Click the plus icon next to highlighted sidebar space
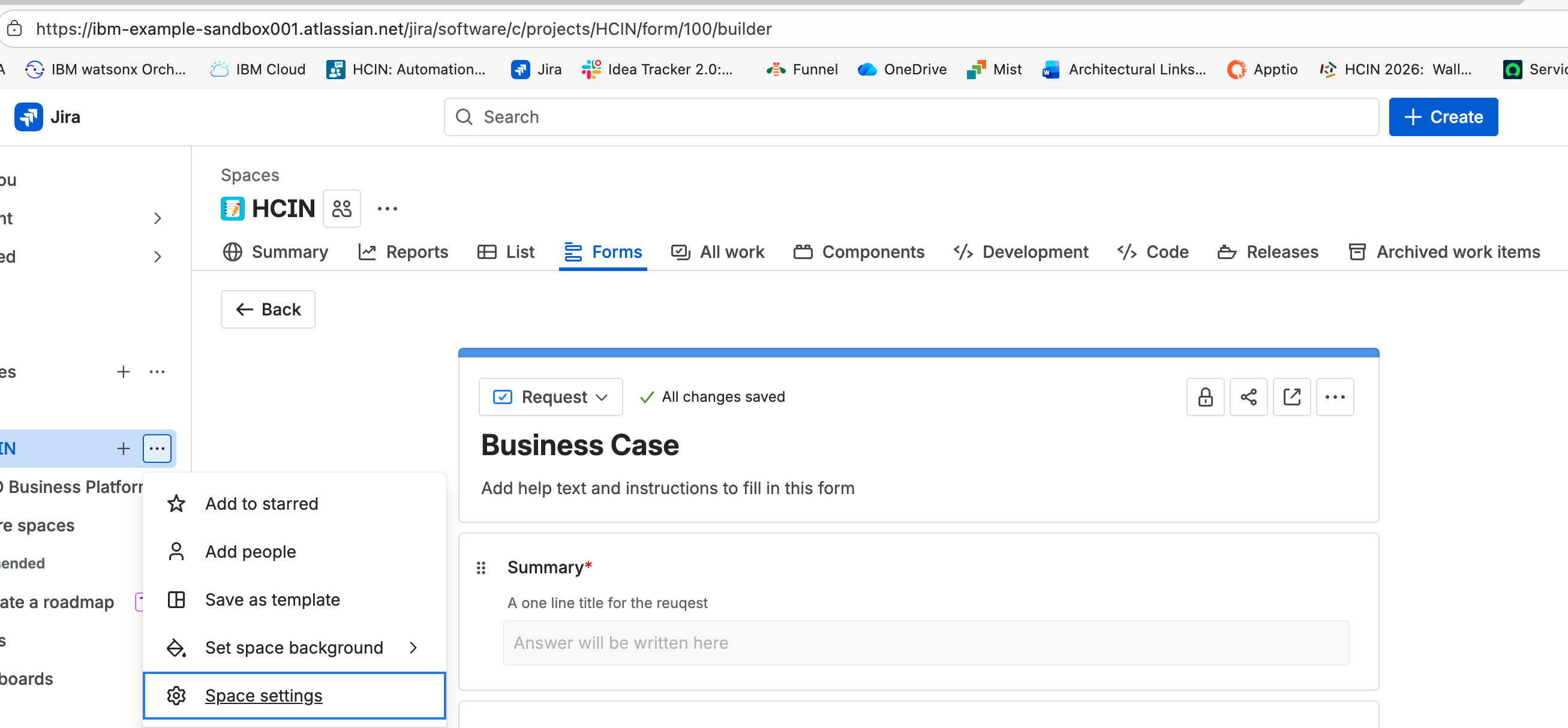Screen dimensions: 1568x728 point(123,449)
